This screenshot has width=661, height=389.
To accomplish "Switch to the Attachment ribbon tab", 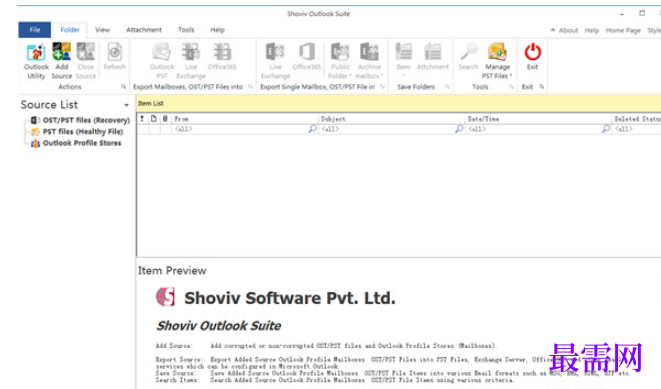I will (144, 30).
